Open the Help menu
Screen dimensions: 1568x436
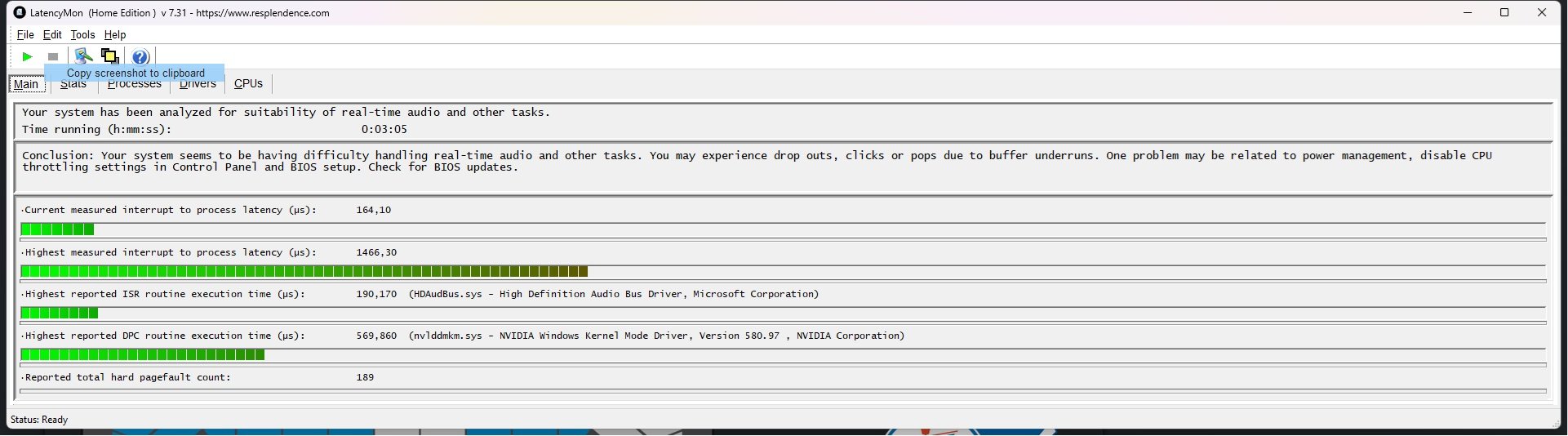click(115, 35)
